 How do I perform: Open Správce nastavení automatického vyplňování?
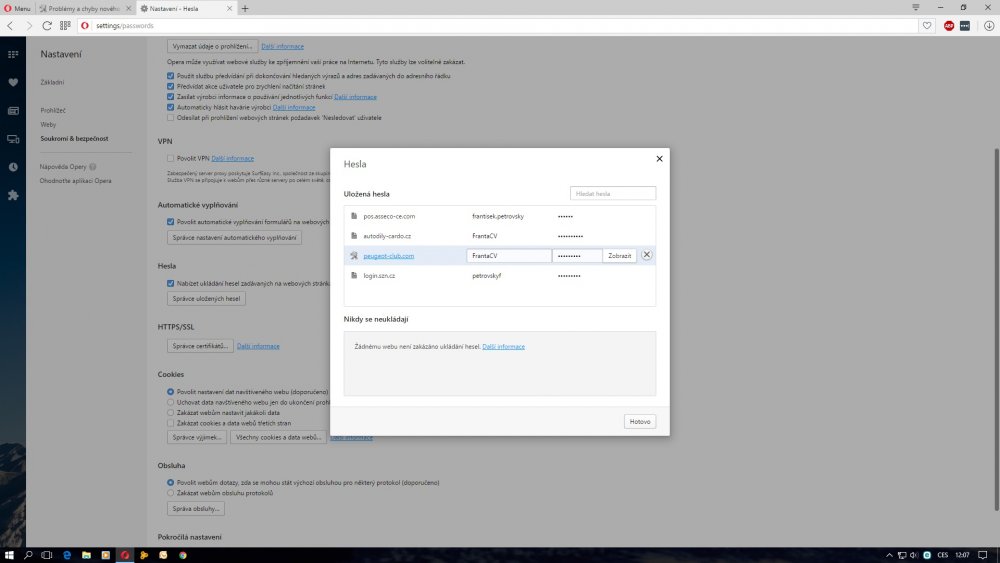tap(234, 237)
